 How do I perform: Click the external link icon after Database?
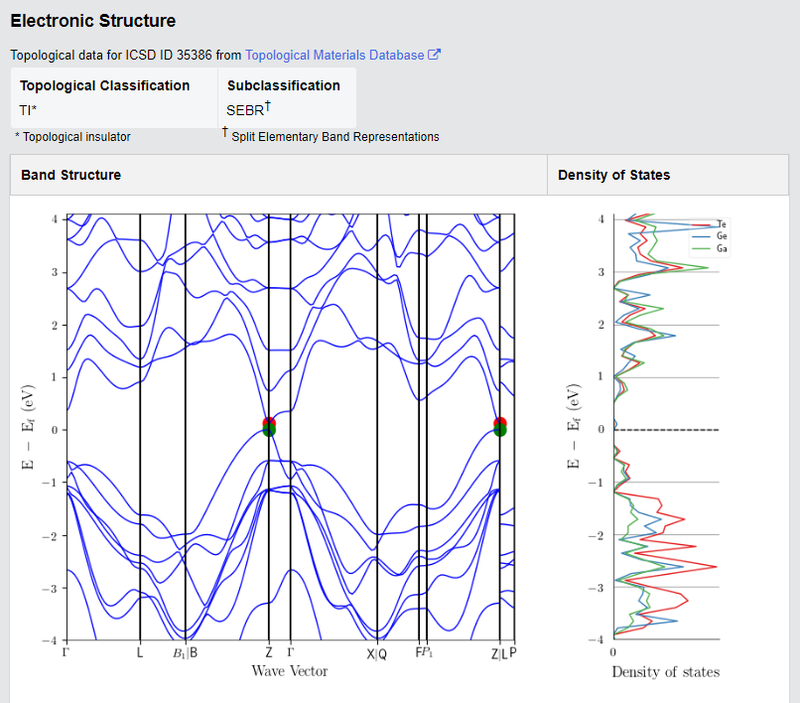coord(434,55)
